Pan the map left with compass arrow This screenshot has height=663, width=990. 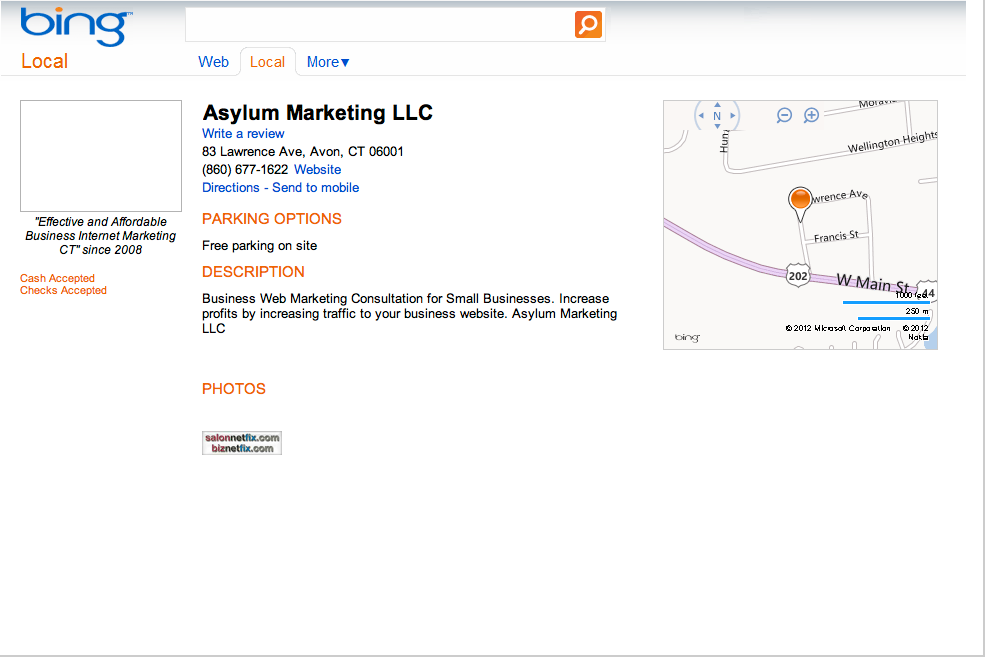click(701, 116)
